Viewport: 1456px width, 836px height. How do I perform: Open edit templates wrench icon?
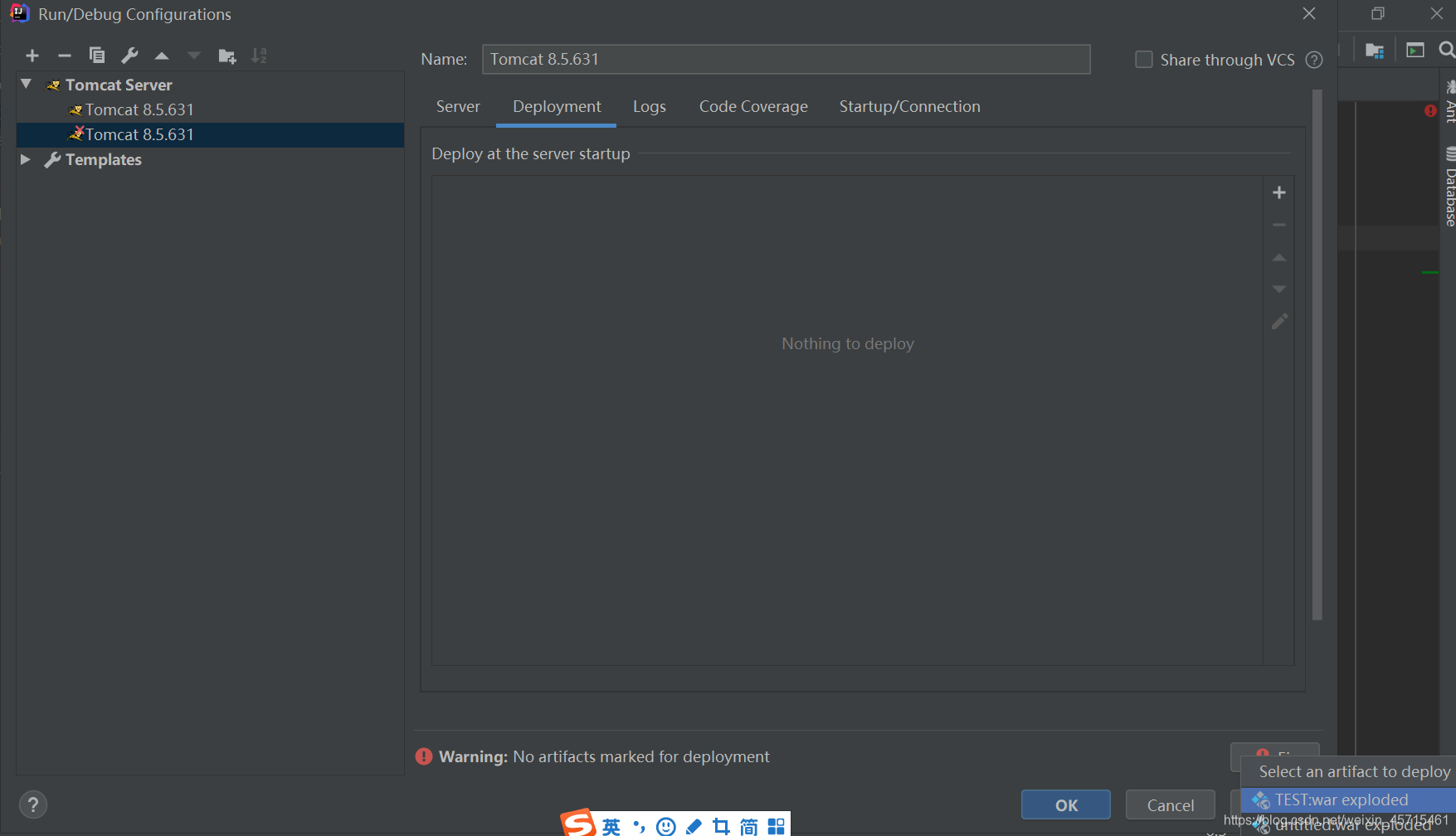(129, 56)
